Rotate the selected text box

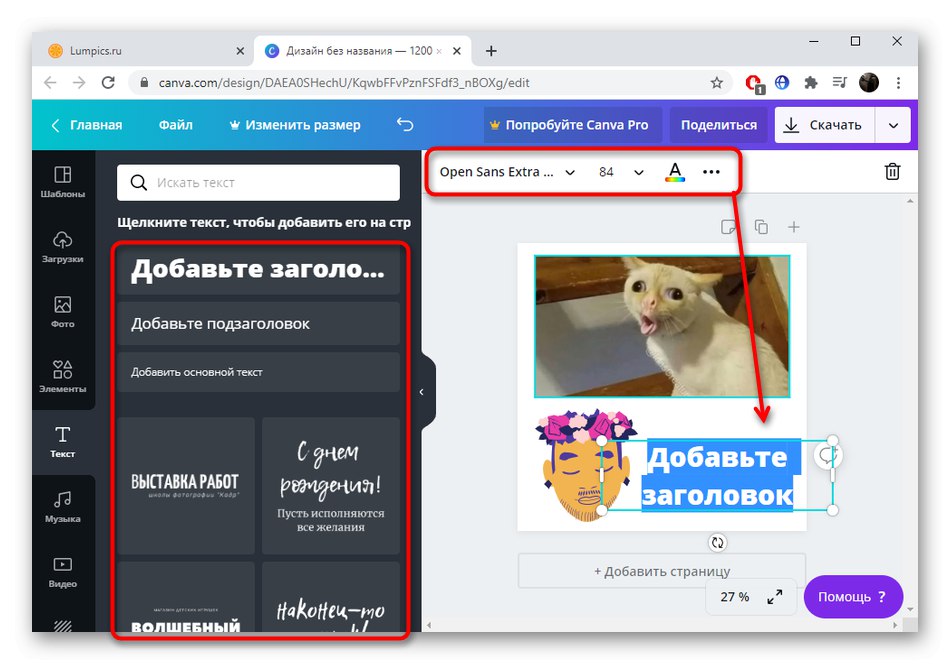point(718,542)
